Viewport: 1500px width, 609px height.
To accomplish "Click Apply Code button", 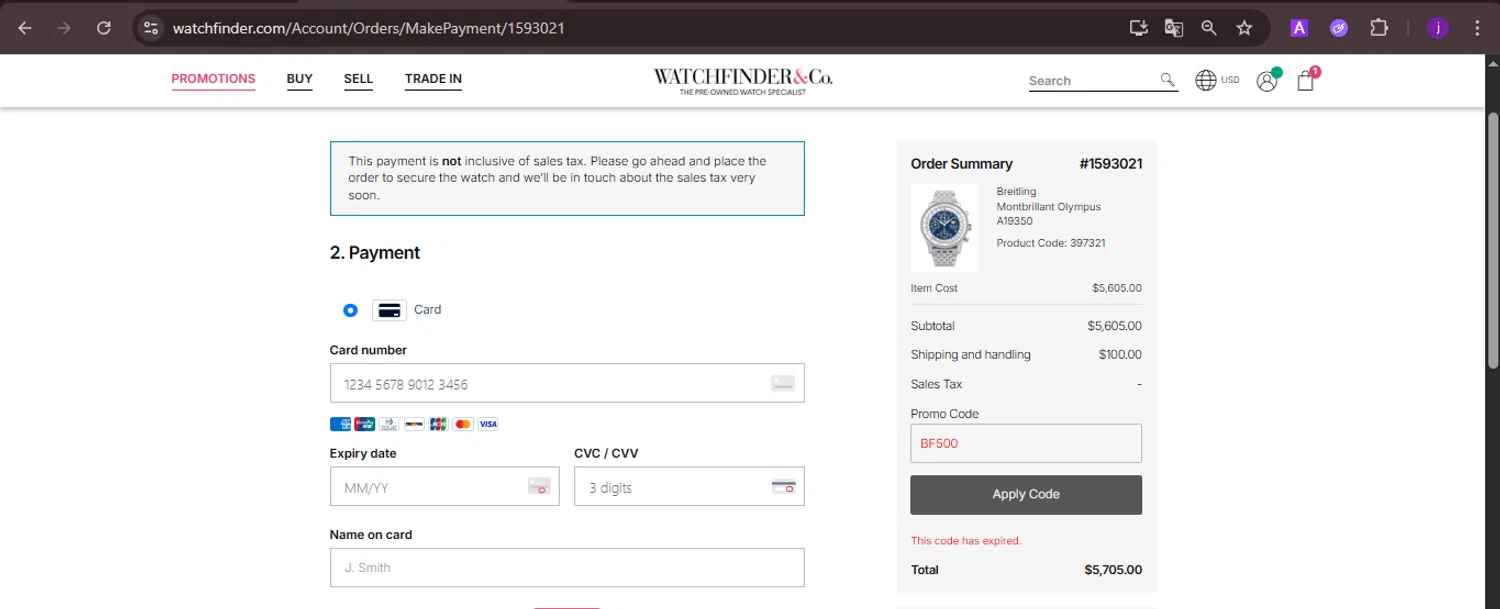I will point(1026,494).
